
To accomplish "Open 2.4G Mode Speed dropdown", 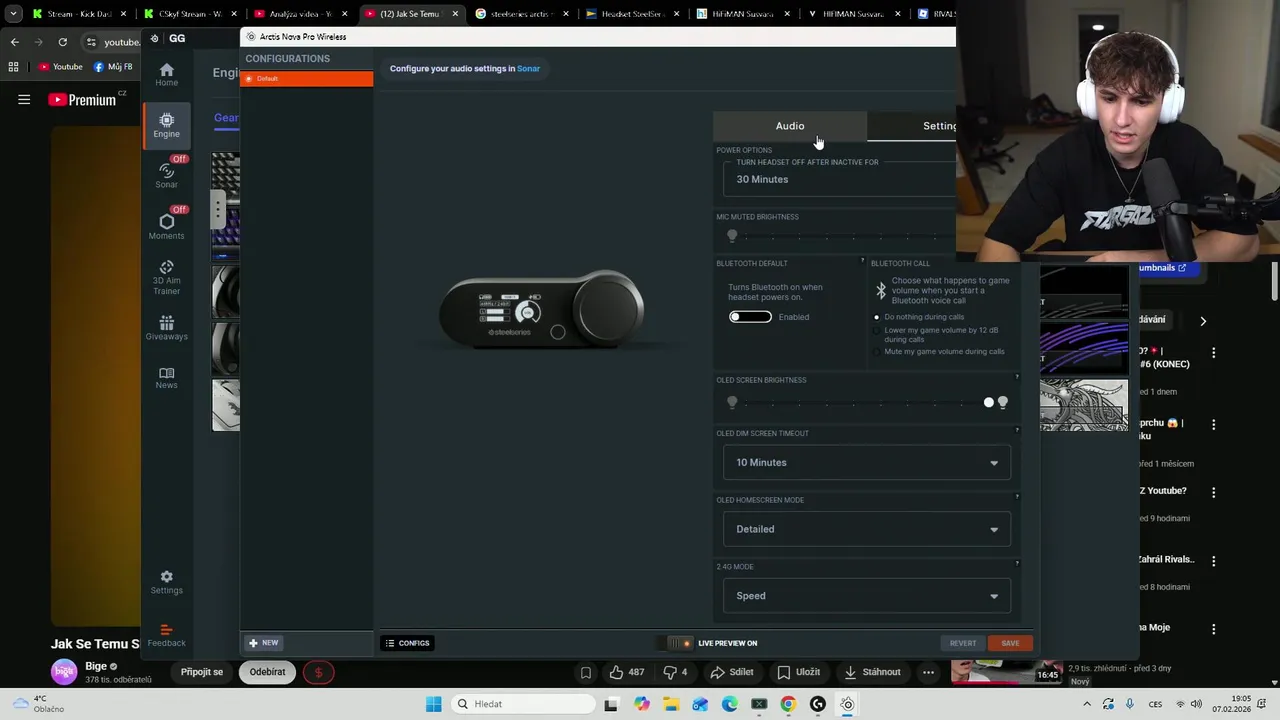I will (866, 596).
